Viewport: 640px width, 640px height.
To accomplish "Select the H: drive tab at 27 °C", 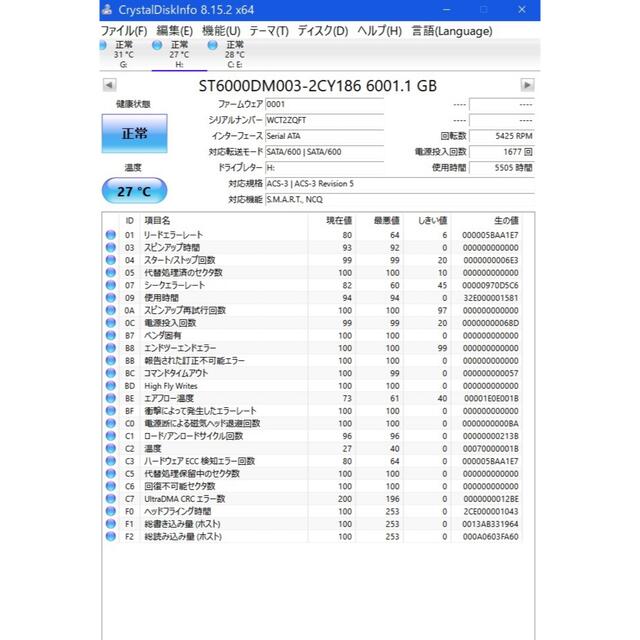I will pos(179,55).
